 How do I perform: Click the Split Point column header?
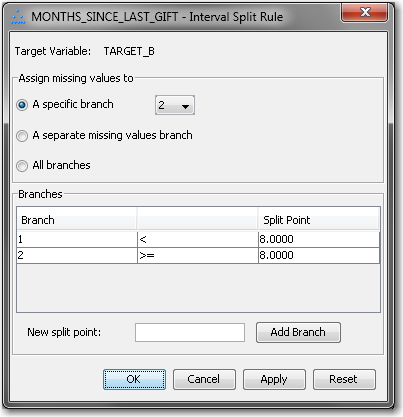[x=319, y=220]
